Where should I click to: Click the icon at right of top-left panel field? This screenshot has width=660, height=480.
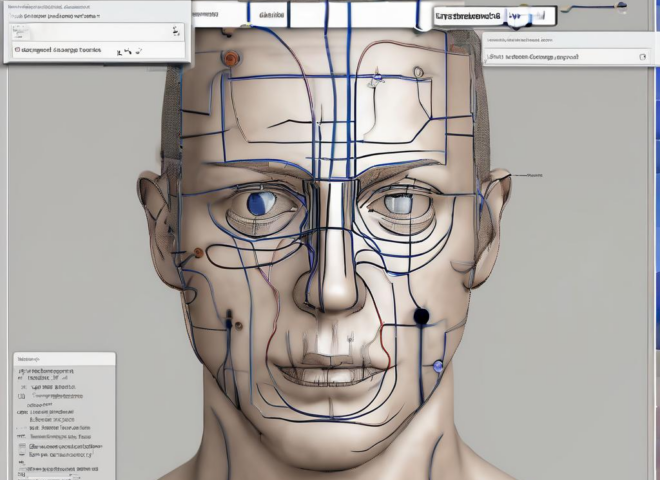[x=177, y=31]
